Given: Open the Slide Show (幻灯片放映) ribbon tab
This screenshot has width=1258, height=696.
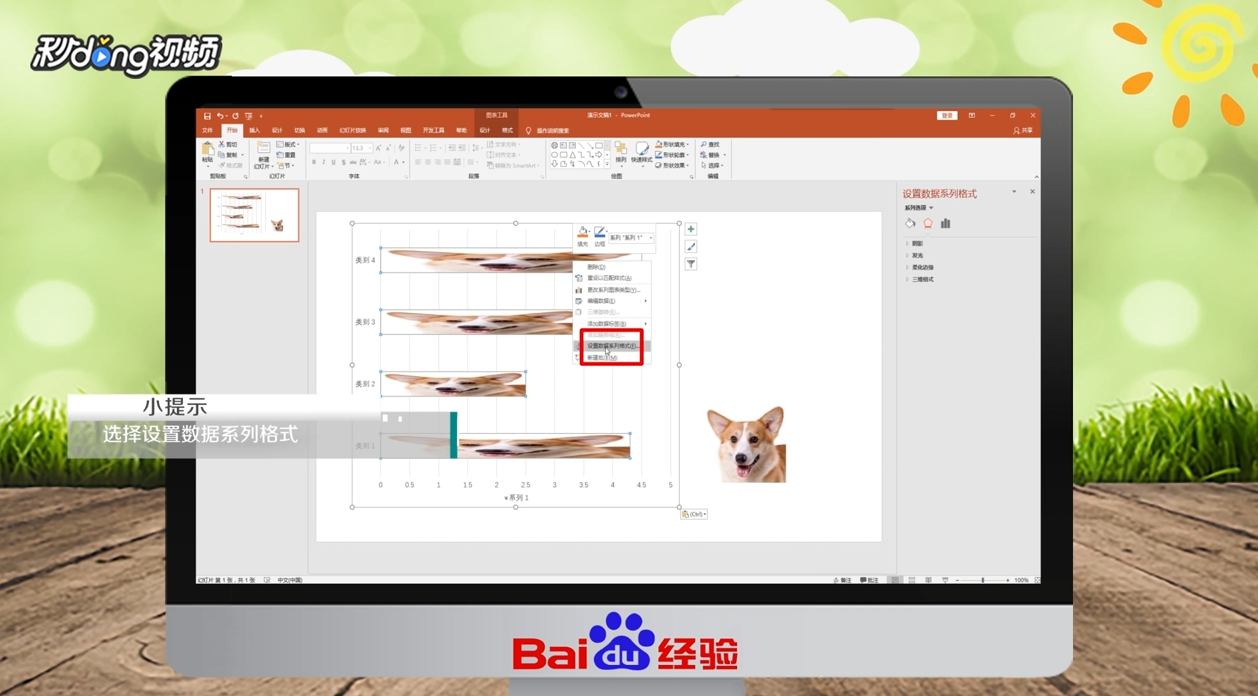Looking at the screenshot, I should pos(353,130).
